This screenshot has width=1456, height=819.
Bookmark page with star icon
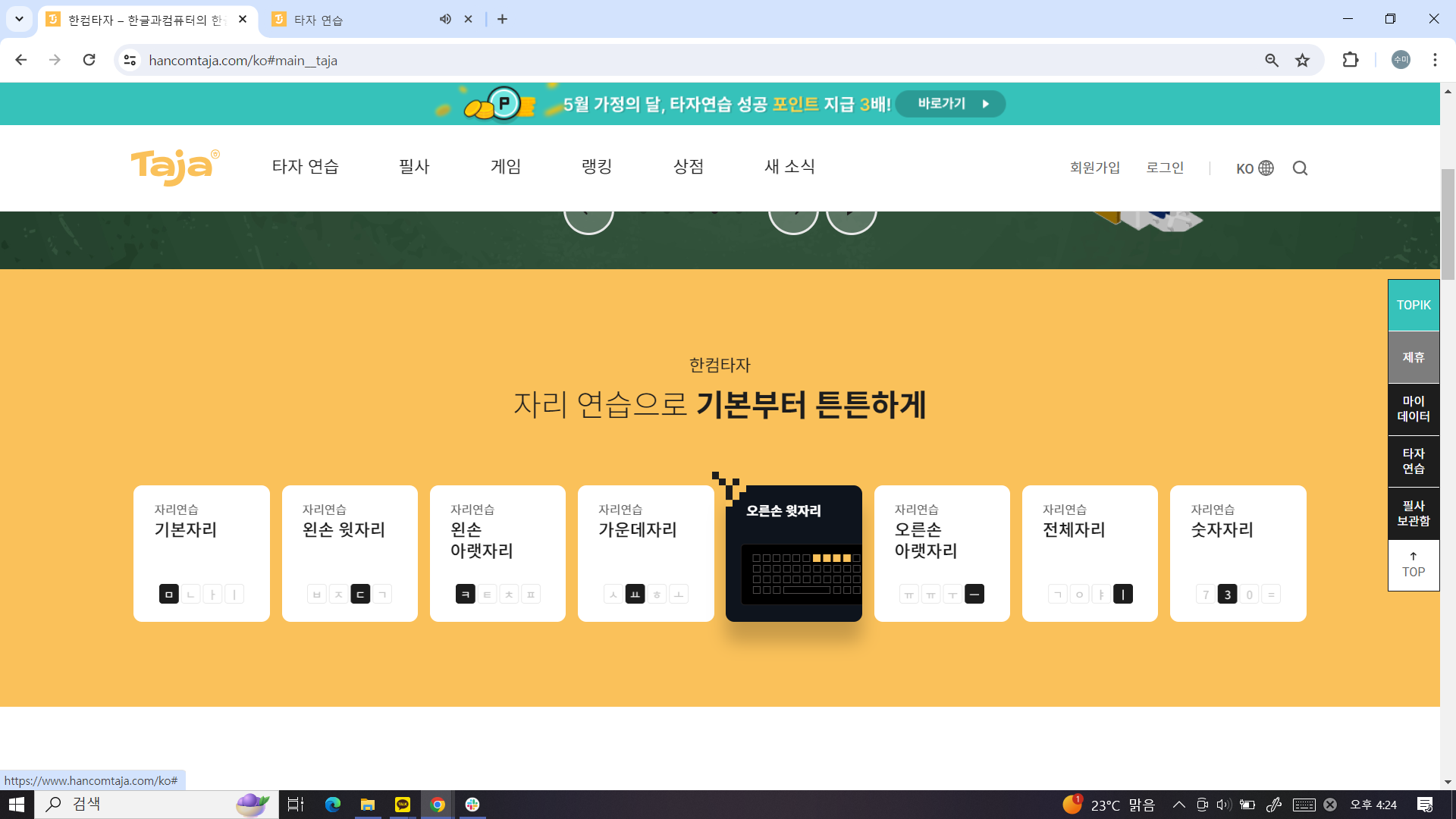(1302, 61)
